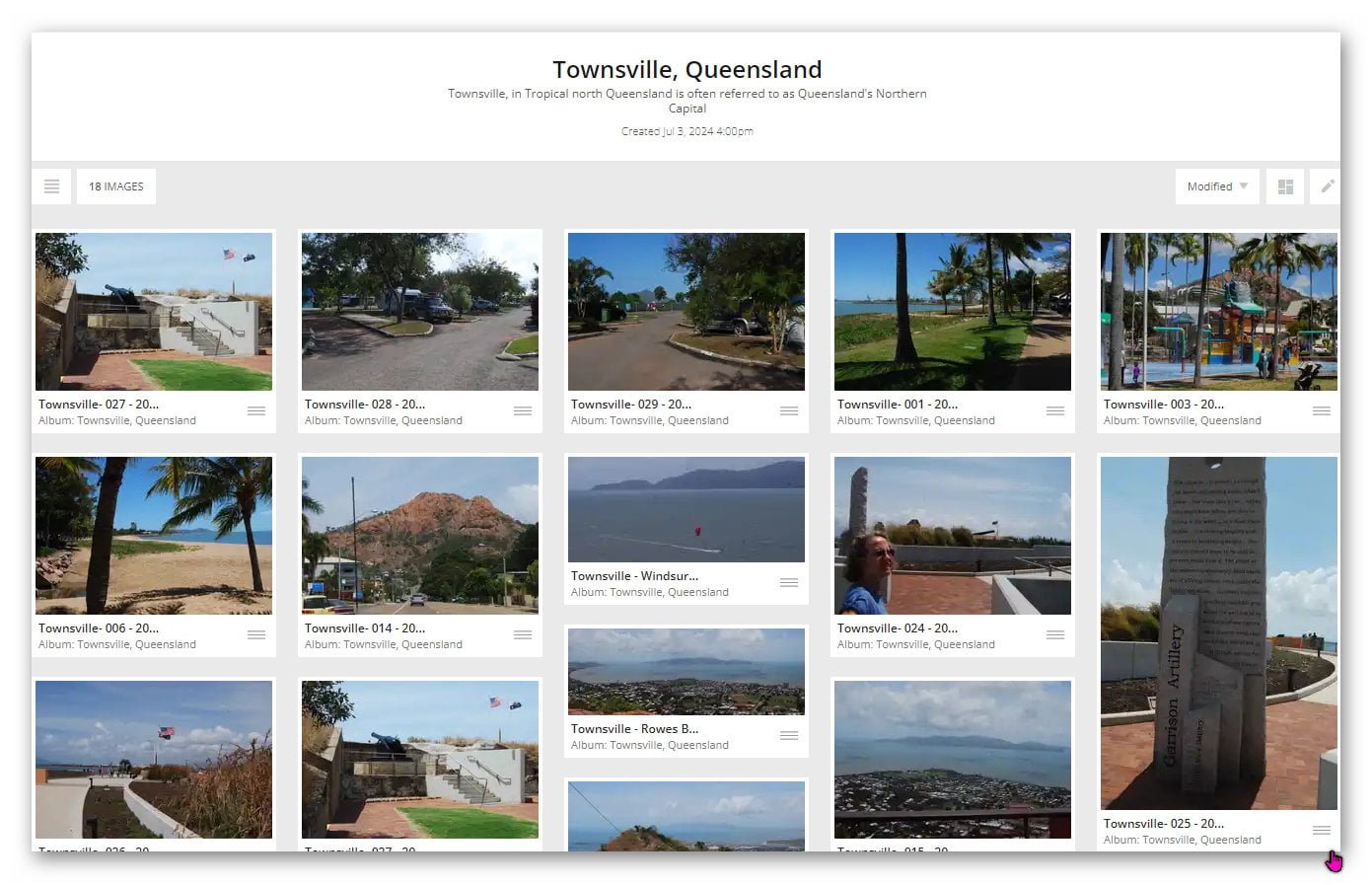Open the windsurfer on the sea thumbnail

point(686,510)
